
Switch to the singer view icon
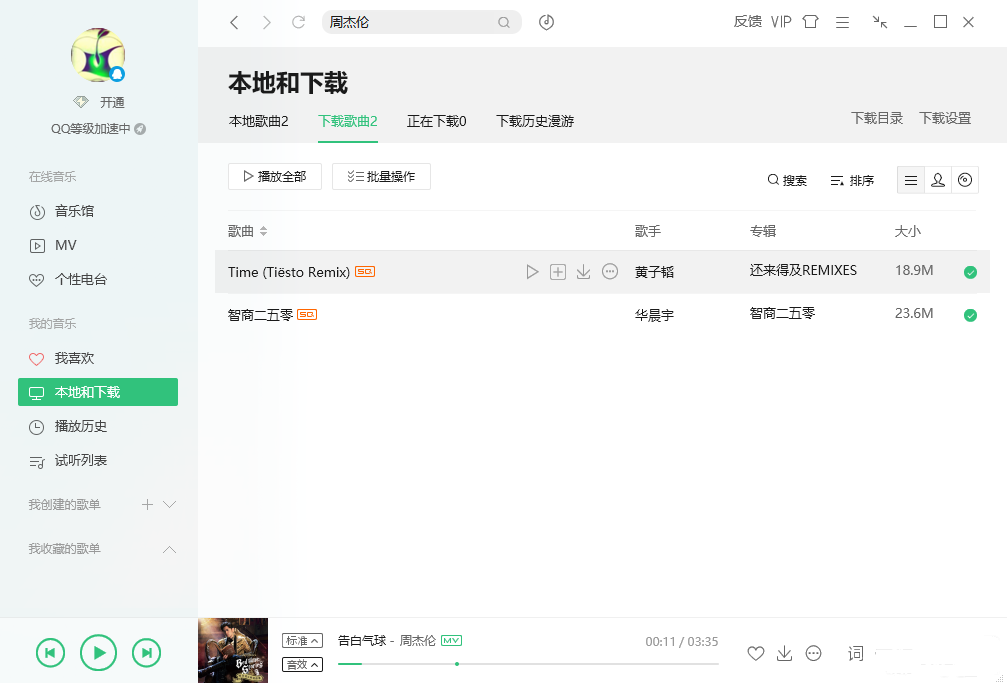click(x=938, y=180)
